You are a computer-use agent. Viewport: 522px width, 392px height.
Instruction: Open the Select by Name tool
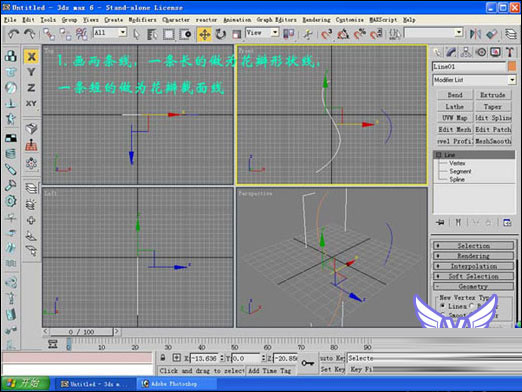(x=152, y=34)
